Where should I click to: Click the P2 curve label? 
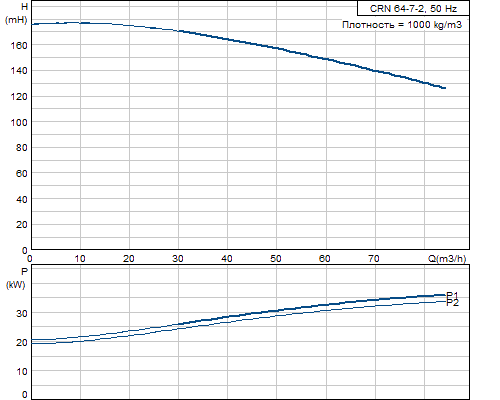point(452,303)
